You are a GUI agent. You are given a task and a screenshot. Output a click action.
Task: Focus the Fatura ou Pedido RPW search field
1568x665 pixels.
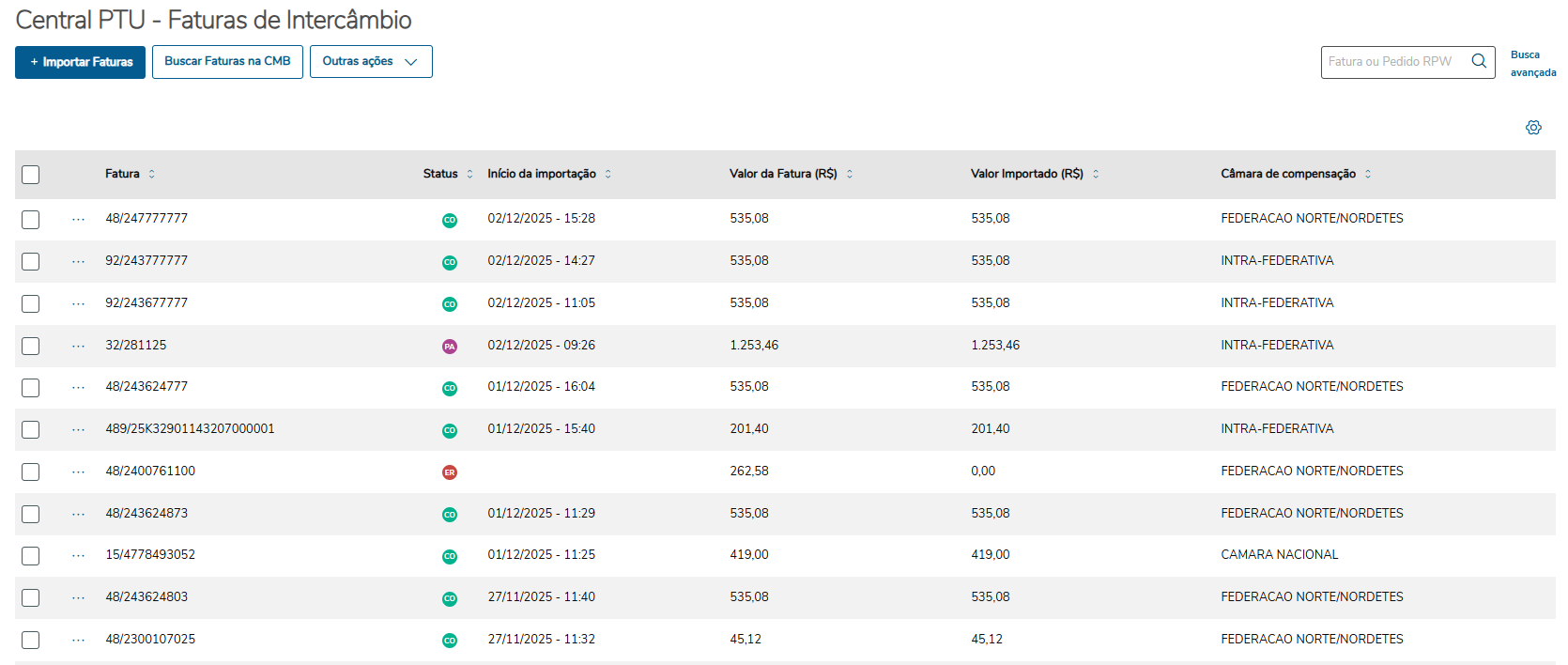[1391, 62]
